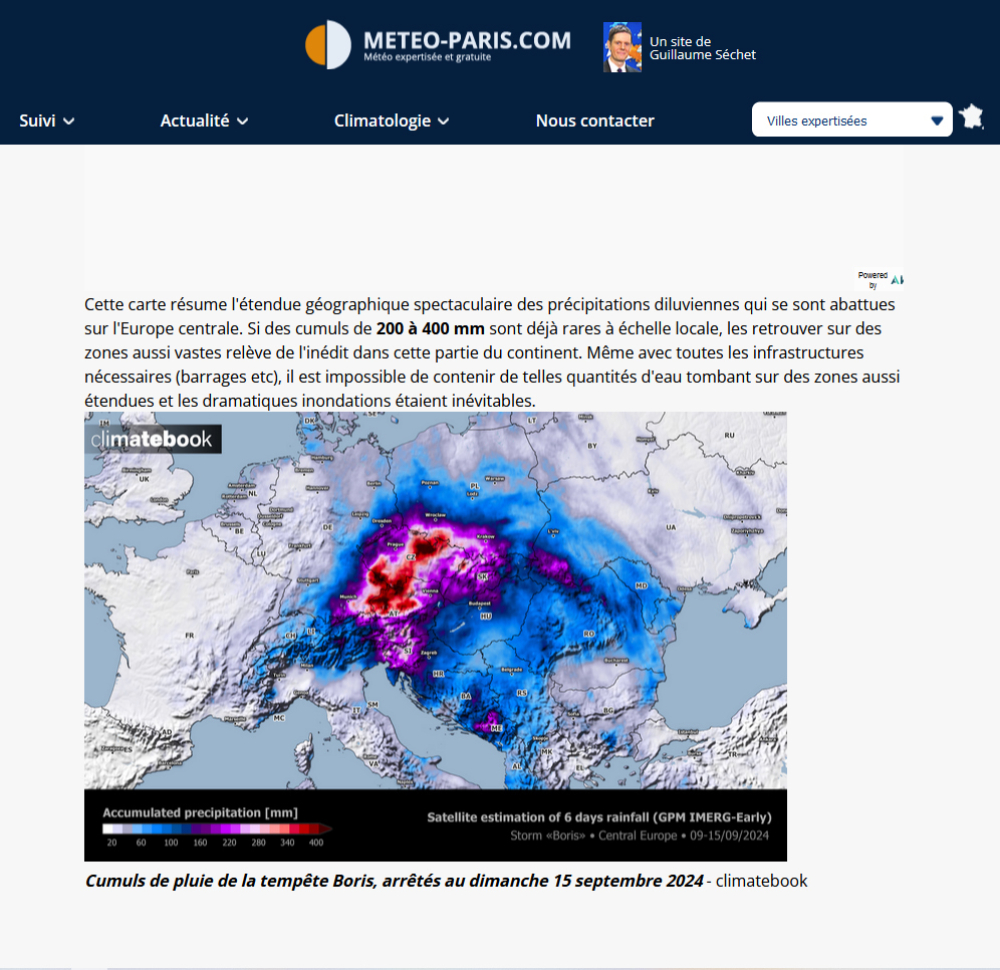Click the climatebook logo on the map
The height and width of the screenshot is (970, 1000).
152,439
